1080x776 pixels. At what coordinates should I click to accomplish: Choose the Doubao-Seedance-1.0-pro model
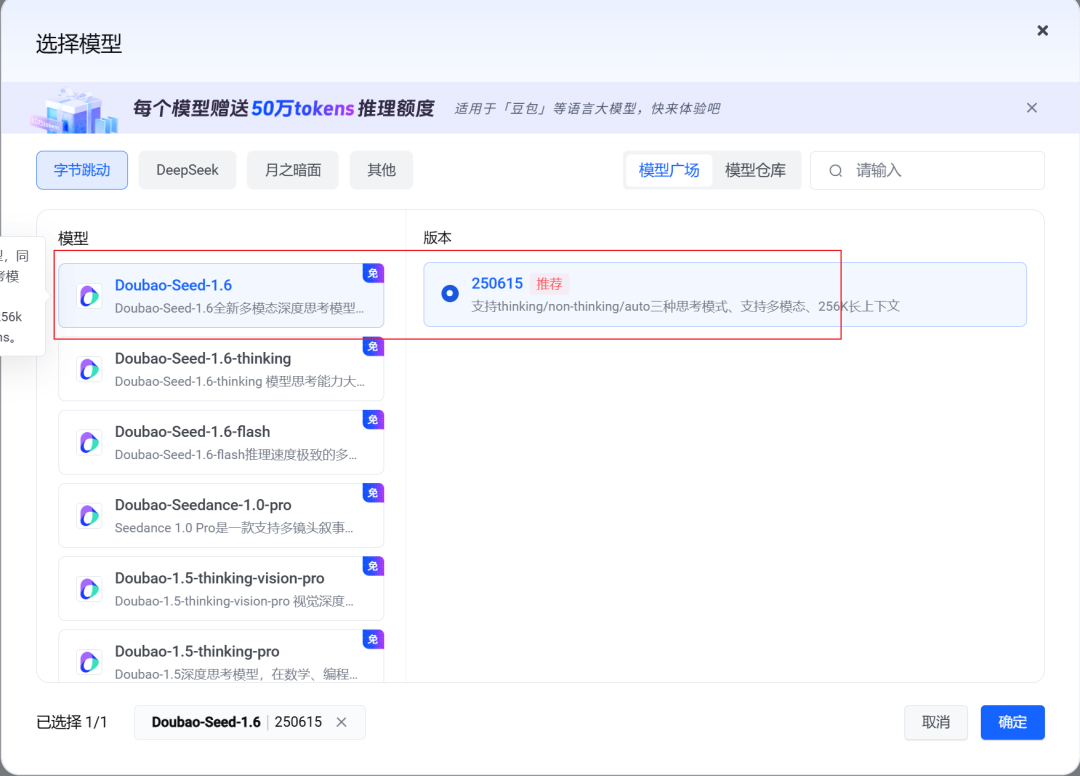pyautogui.click(x=221, y=516)
